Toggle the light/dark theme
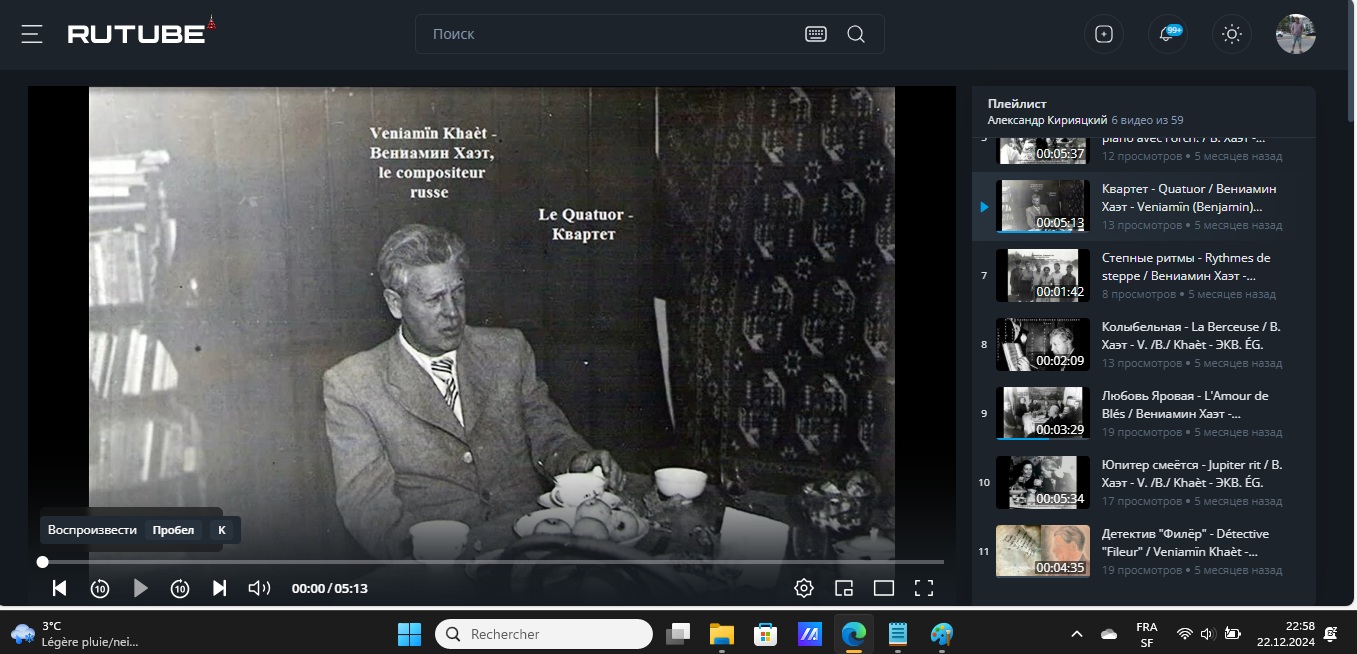This screenshot has height=654, width=1357. tap(1232, 34)
